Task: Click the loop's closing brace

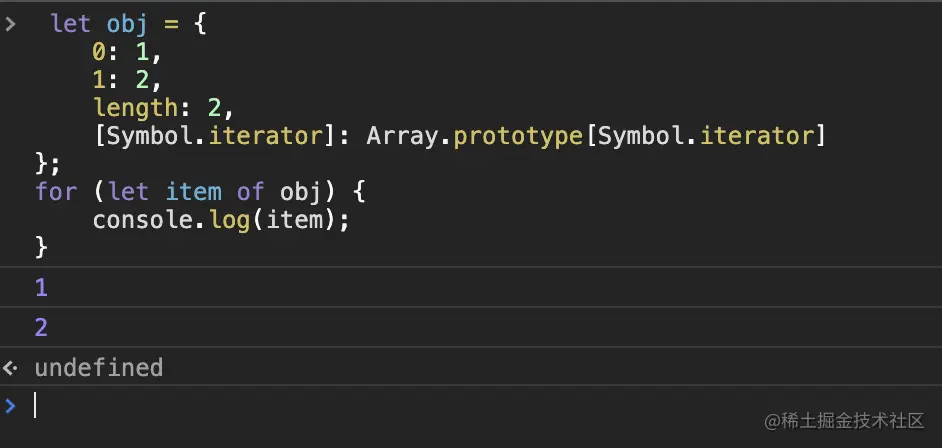Action: pyautogui.click(x=42, y=245)
